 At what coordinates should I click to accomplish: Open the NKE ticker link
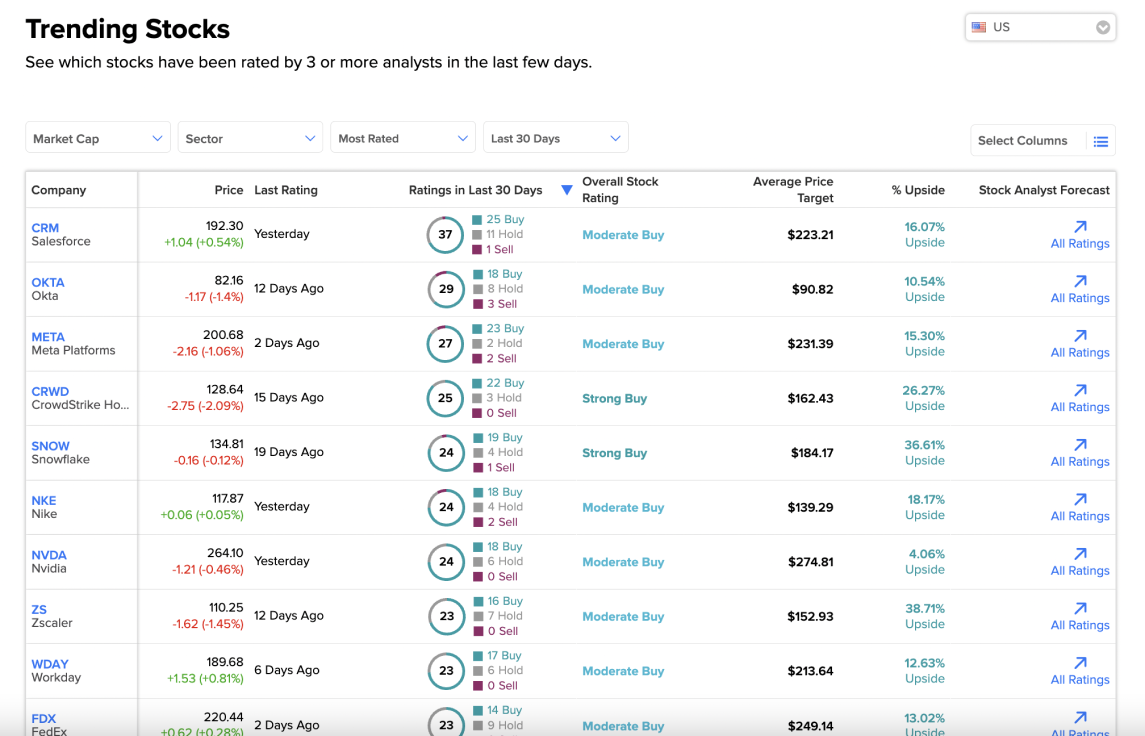point(44,501)
